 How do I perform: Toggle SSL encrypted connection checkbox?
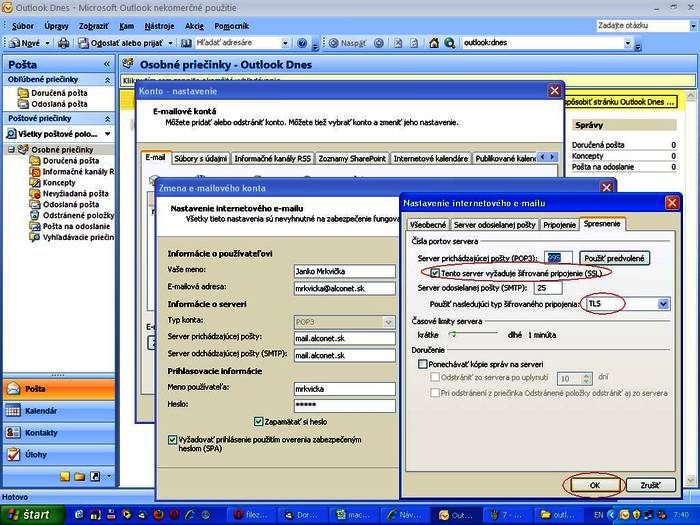click(435, 273)
